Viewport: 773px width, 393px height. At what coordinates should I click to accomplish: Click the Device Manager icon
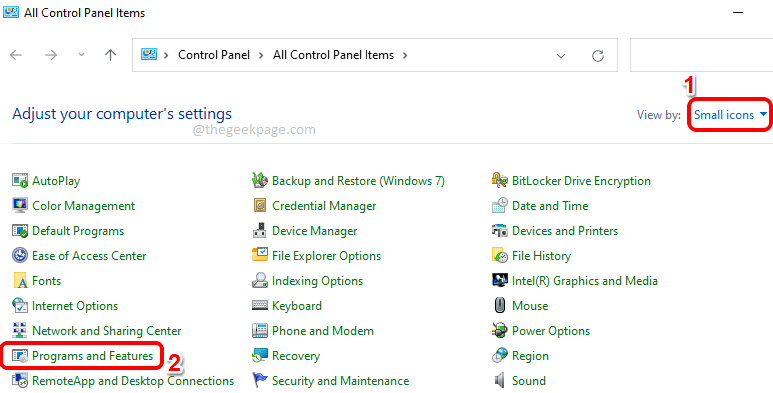pyautogui.click(x=259, y=231)
